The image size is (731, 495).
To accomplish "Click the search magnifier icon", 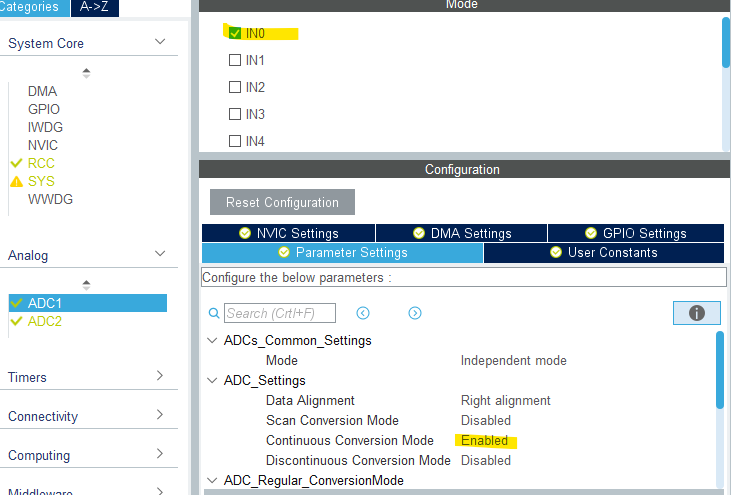I will pos(214,313).
